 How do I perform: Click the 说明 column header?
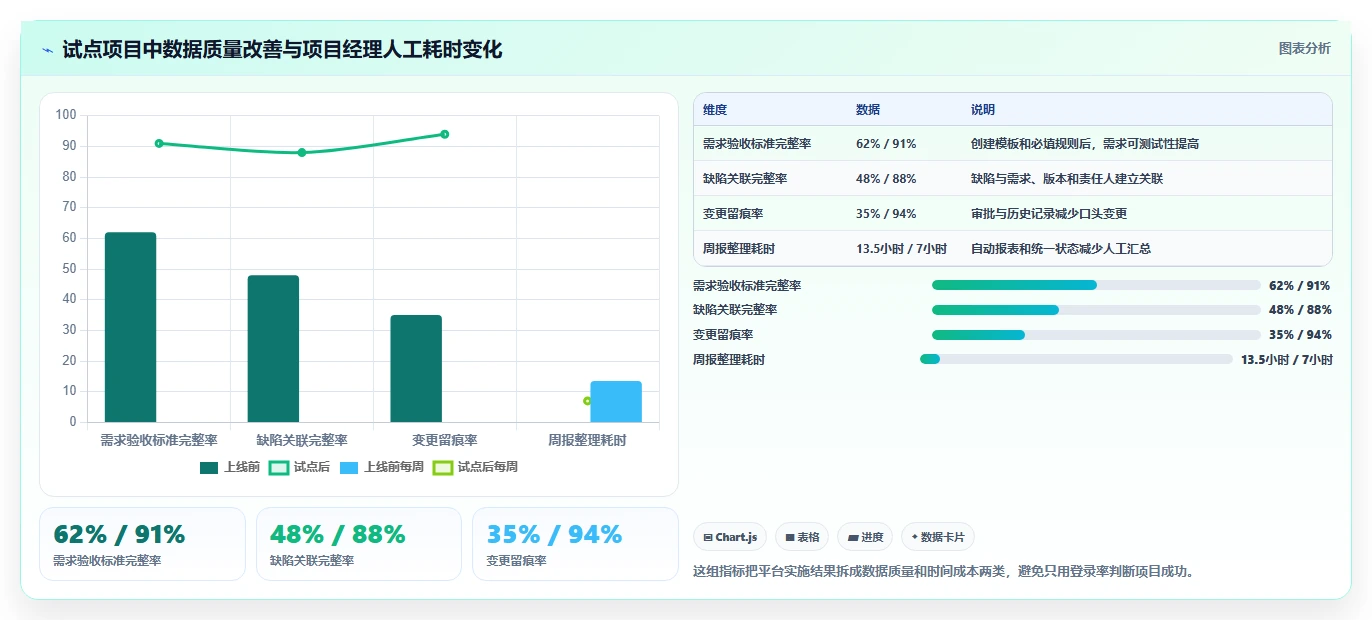983,110
